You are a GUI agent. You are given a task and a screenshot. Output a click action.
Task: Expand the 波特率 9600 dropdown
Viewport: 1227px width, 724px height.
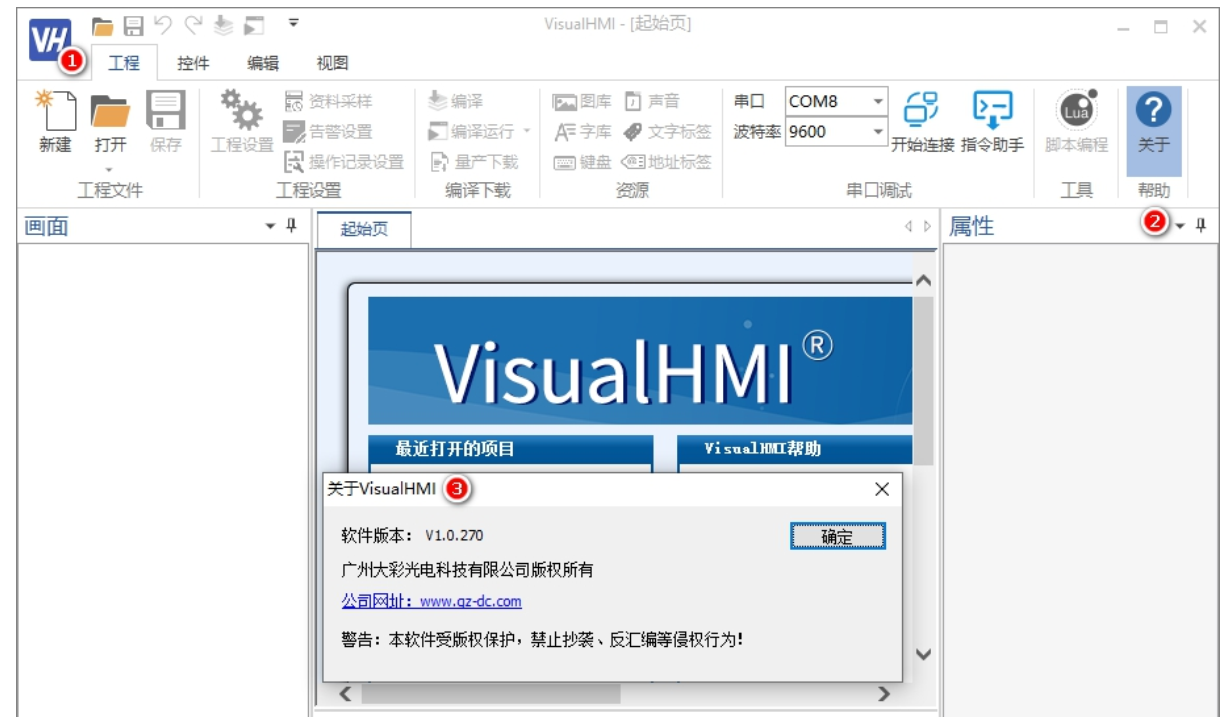877,132
